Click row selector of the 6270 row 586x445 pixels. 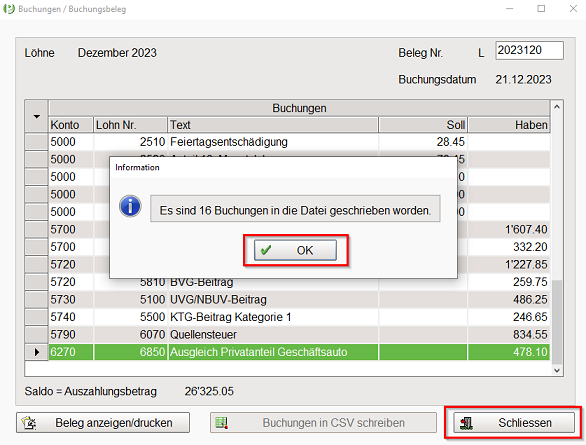click(x=37, y=352)
